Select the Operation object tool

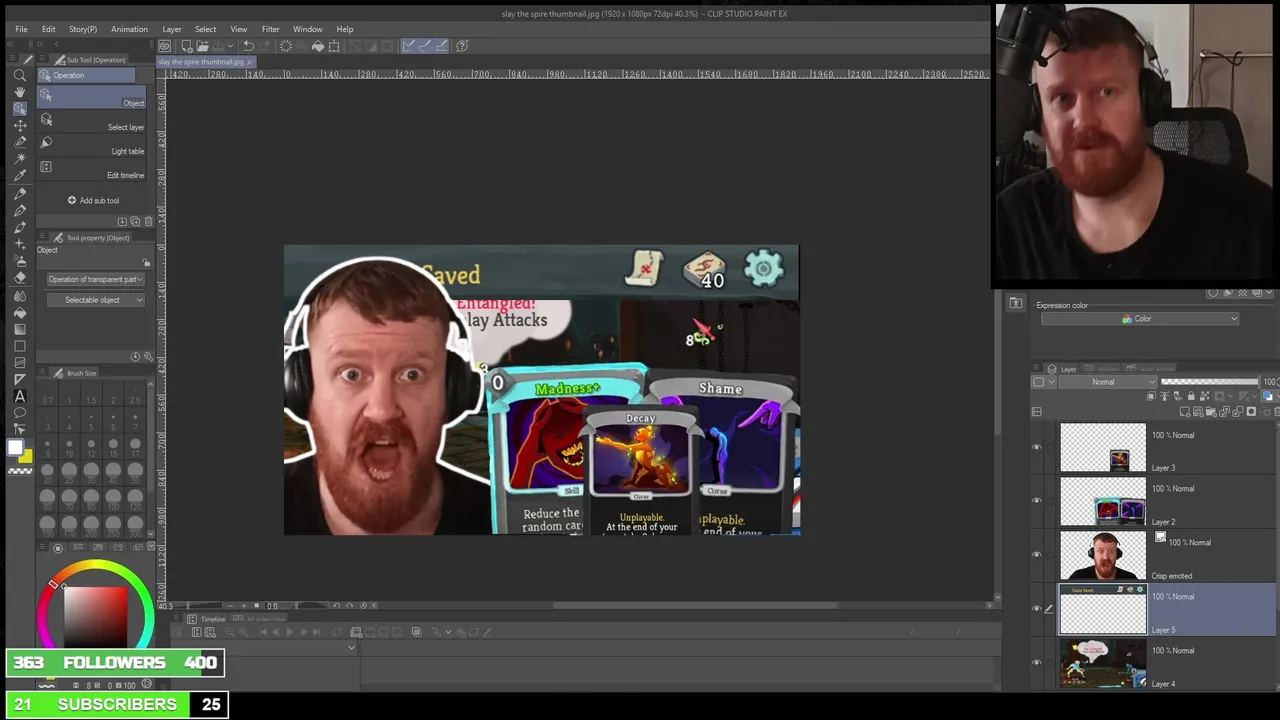[x=20, y=108]
